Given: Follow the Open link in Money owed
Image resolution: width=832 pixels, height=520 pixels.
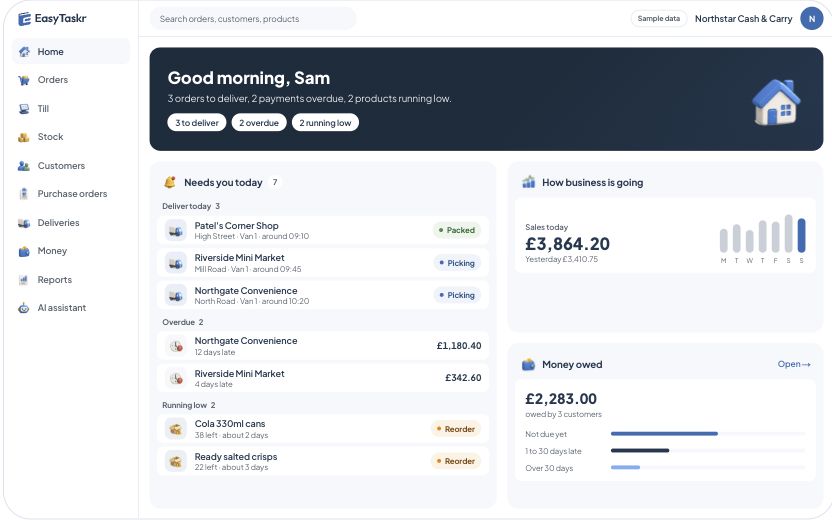Looking at the screenshot, I should pos(794,364).
